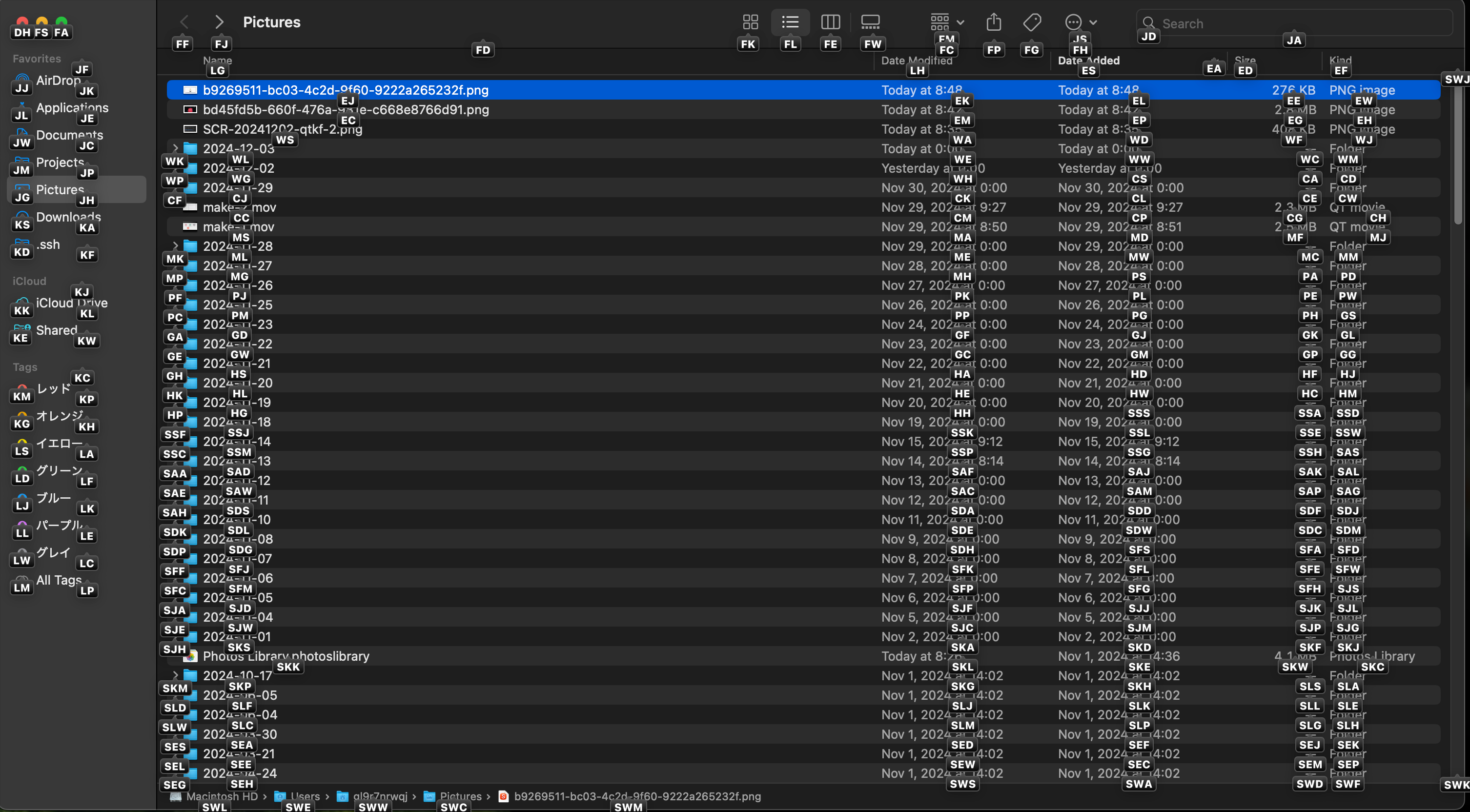Select SCR-20241202-qtkf-2.png file
The width and height of the screenshot is (1470, 812).
pyautogui.click(x=803, y=129)
